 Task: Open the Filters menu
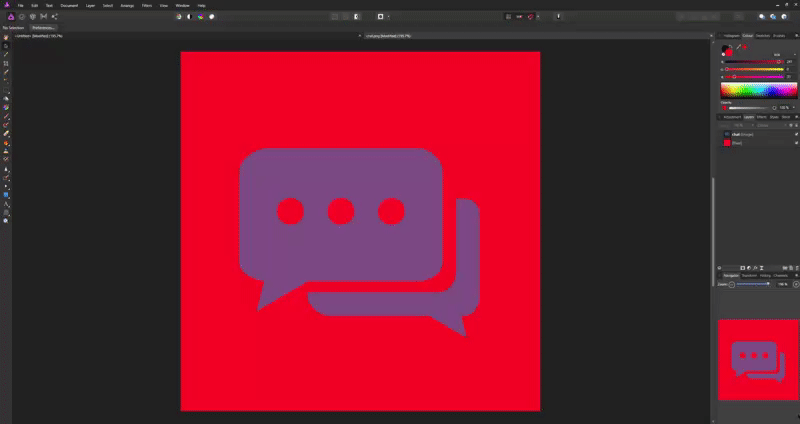(147, 6)
